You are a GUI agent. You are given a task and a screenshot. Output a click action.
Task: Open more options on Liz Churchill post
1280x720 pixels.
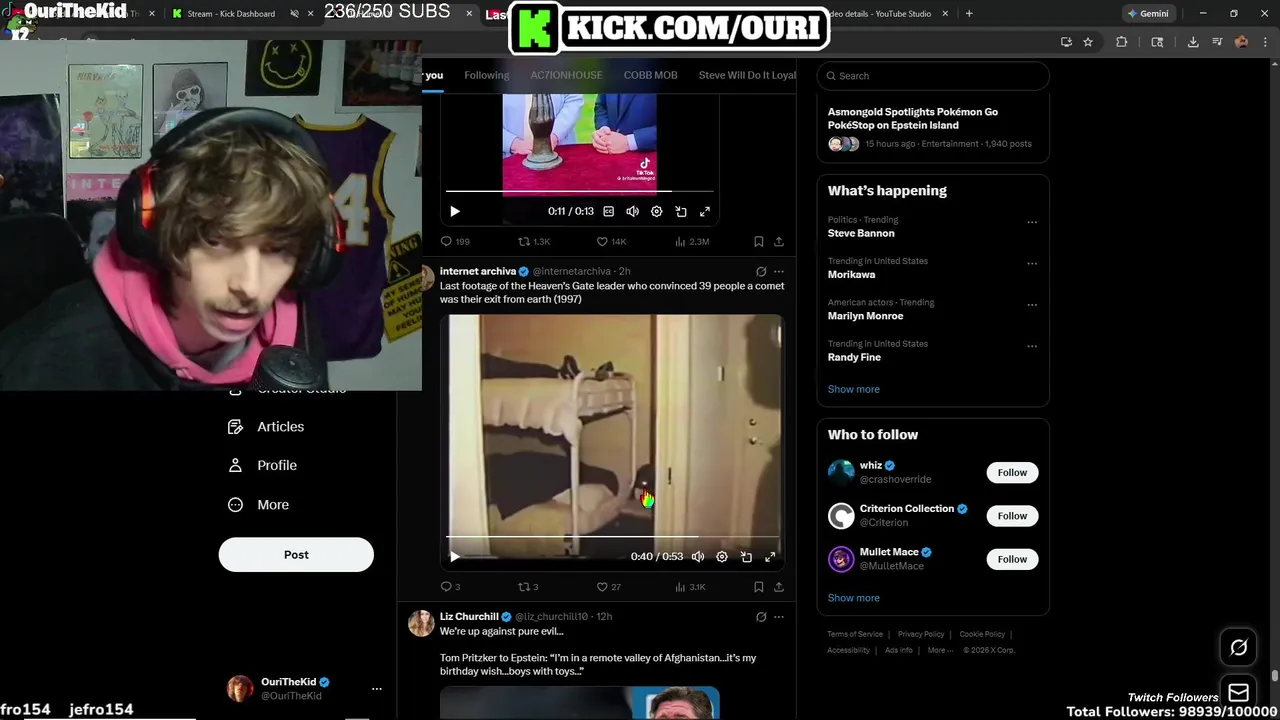pyautogui.click(x=779, y=617)
